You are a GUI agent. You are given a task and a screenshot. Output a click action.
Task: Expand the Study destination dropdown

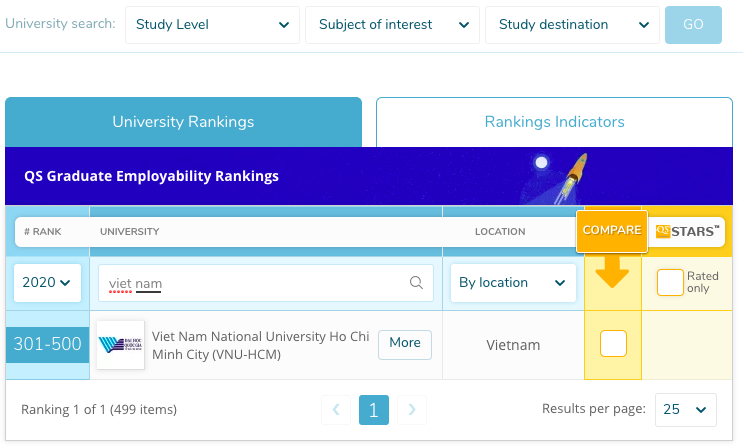572,25
